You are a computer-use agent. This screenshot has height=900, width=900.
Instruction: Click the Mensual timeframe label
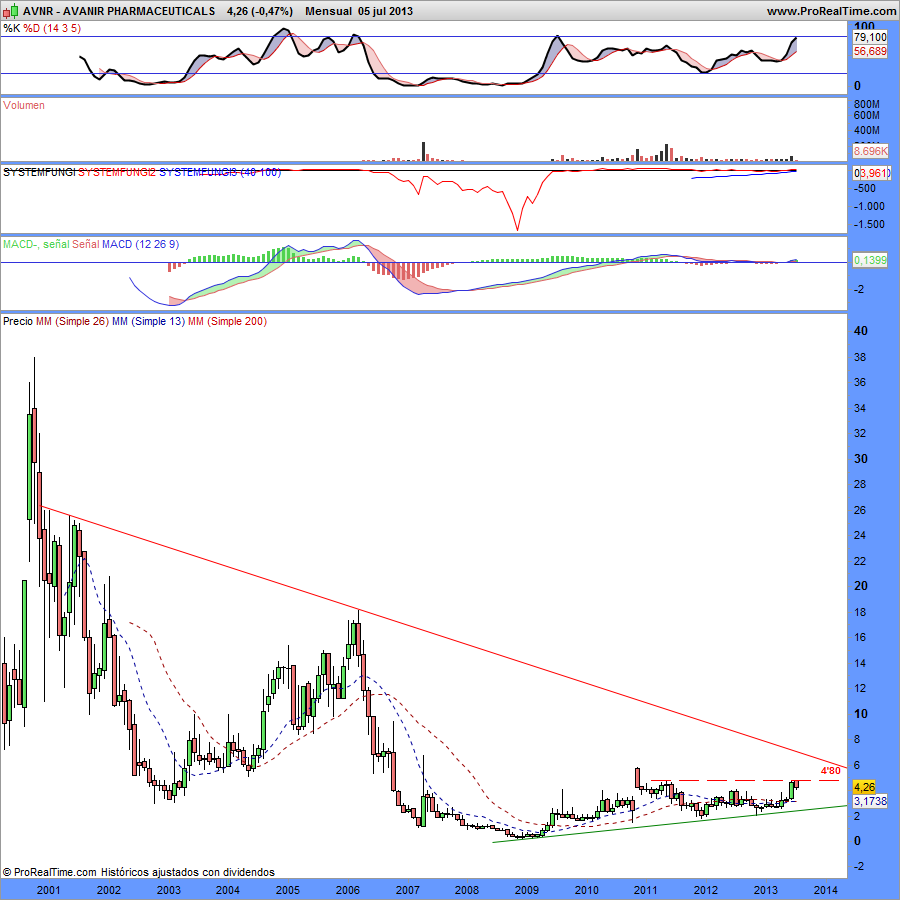click(328, 11)
